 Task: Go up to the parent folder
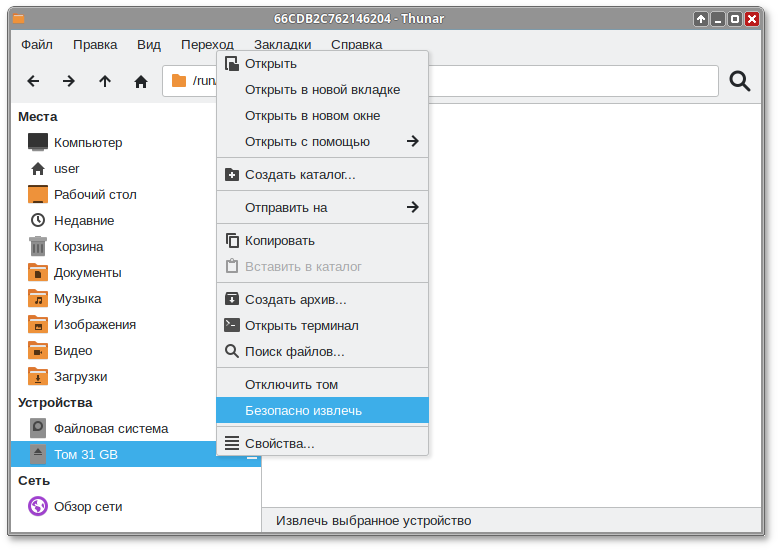tap(105, 81)
